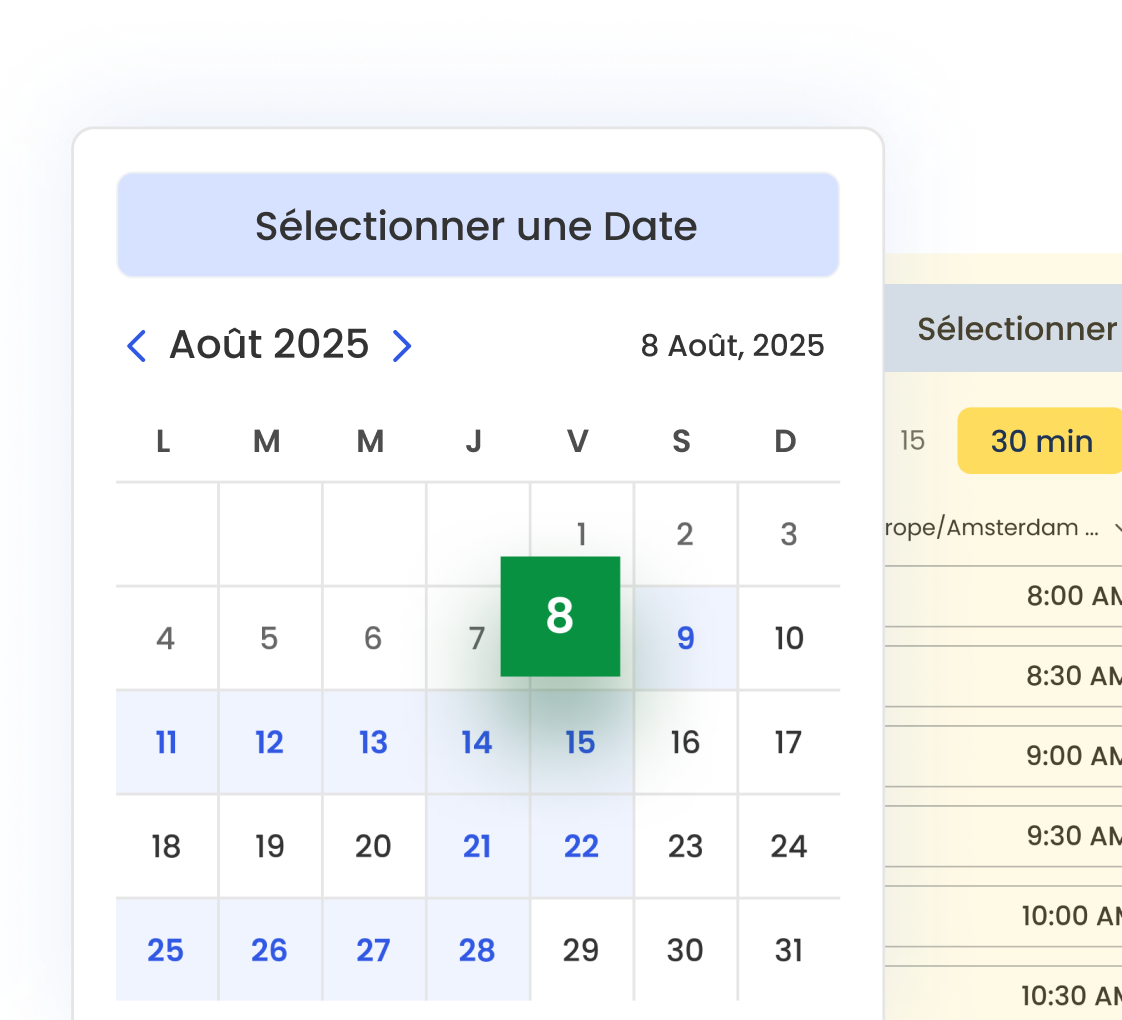Go to next month arrow
Image resolution: width=1122 pixels, height=1020 pixels.
tap(402, 346)
